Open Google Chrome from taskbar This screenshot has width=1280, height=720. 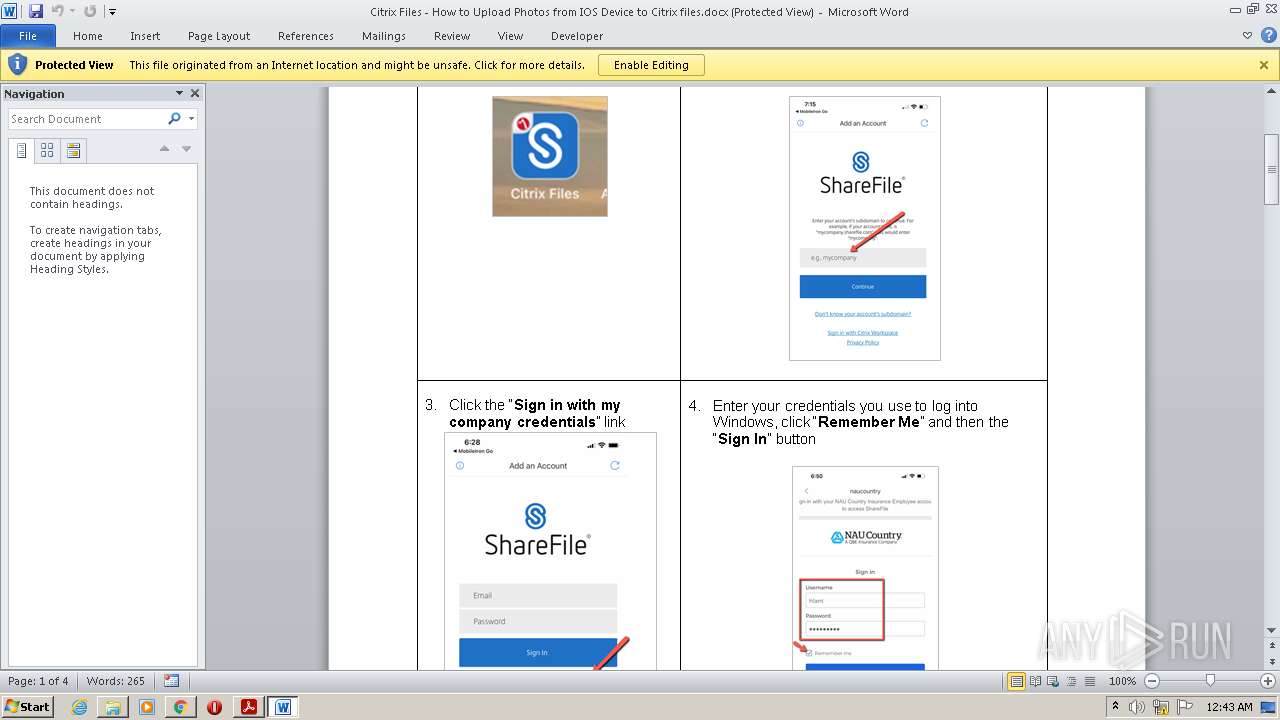(x=181, y=707)
